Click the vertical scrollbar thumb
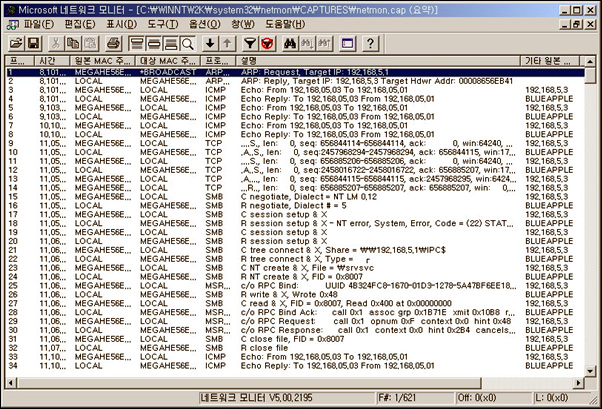This screenshot has width=602, height=409. 590,74
